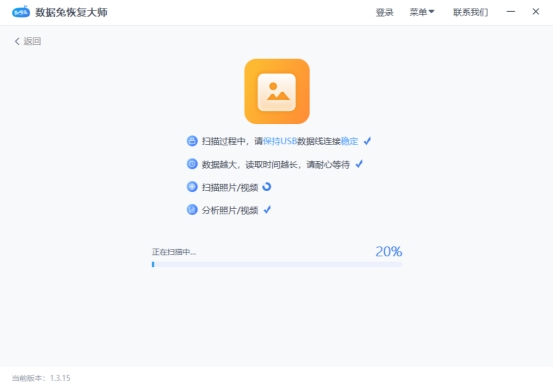
Task: Minimize the application window
Action: coord(511,12)
